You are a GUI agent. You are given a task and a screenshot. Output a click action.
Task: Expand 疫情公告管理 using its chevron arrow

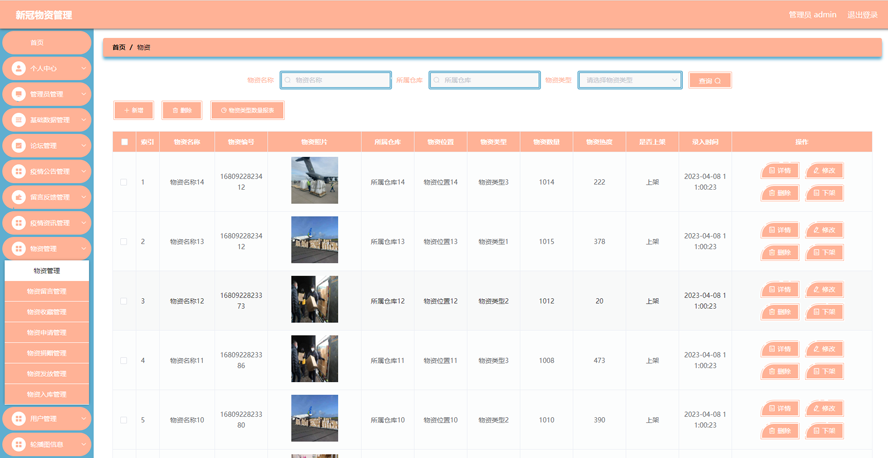click(84, 172)
